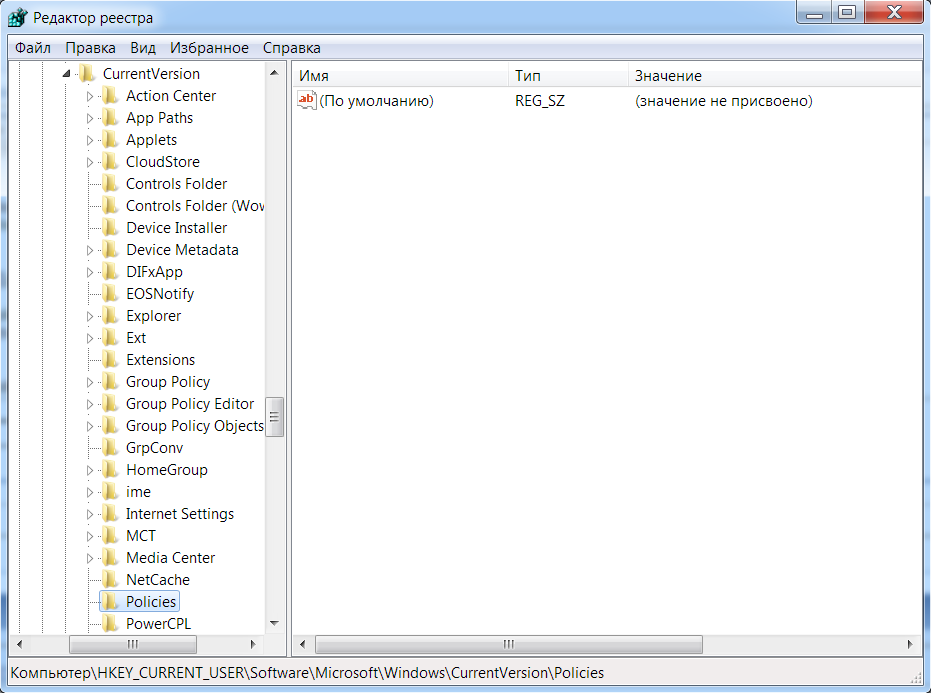Viewport: 931px width, 693px height.
Task: Expand the Action Center key
Action: [x=90, y=96]
